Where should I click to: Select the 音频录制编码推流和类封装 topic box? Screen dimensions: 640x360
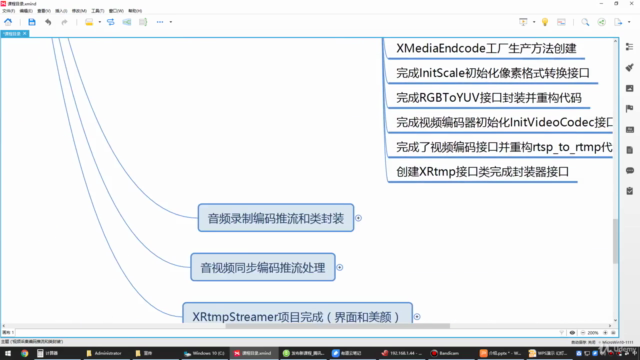click(276, 218)
